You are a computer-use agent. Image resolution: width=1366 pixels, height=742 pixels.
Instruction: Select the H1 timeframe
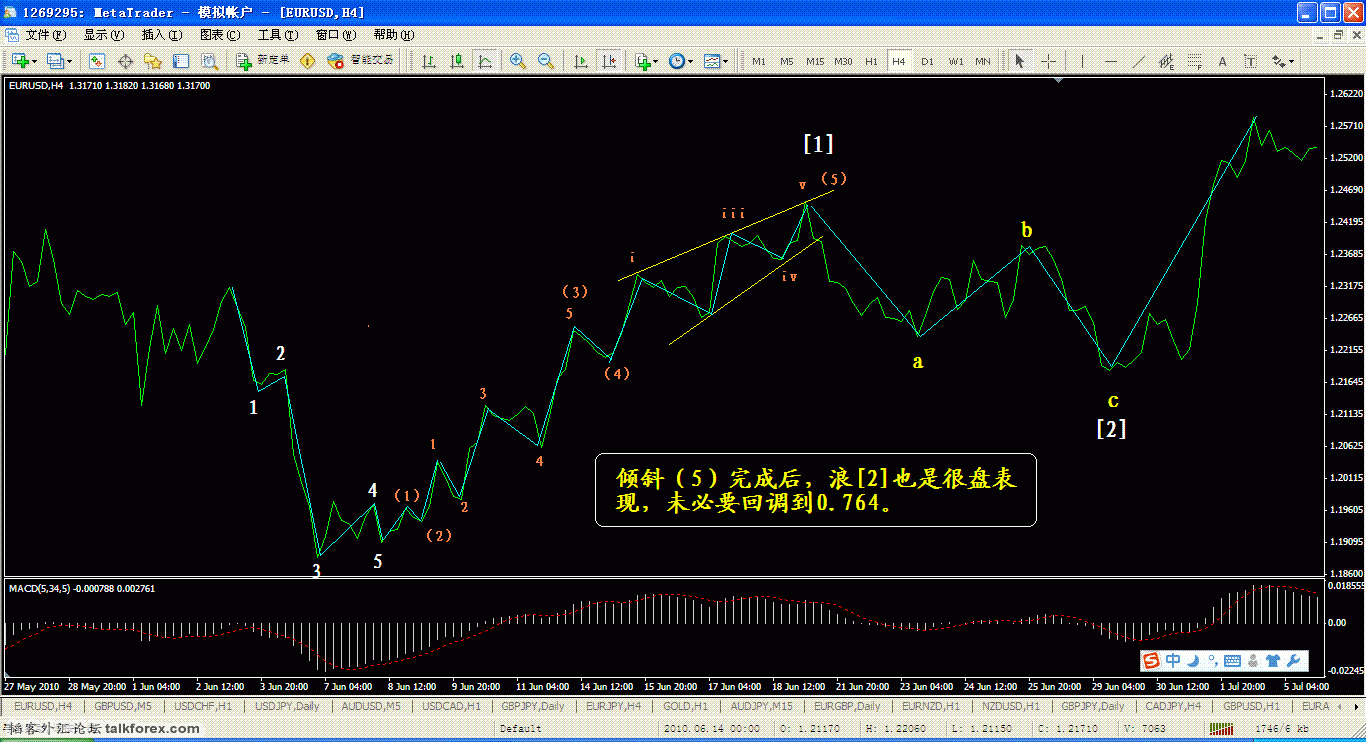tap(871, 61)
